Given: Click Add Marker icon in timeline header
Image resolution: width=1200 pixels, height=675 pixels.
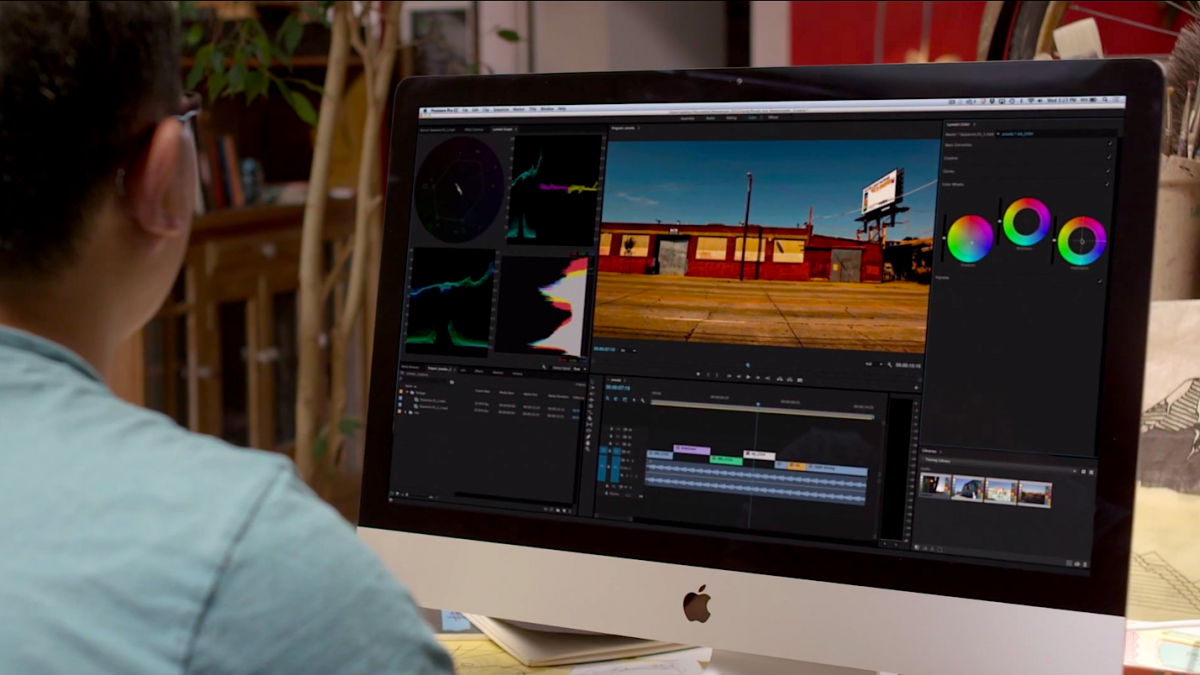Looking at the screenshot, I should [x=634, y=399].
